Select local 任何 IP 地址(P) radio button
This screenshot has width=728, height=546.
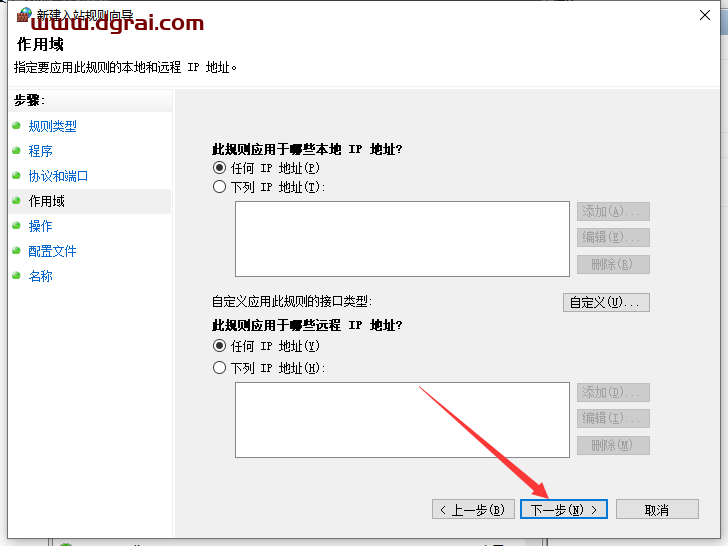coord(219,168)
